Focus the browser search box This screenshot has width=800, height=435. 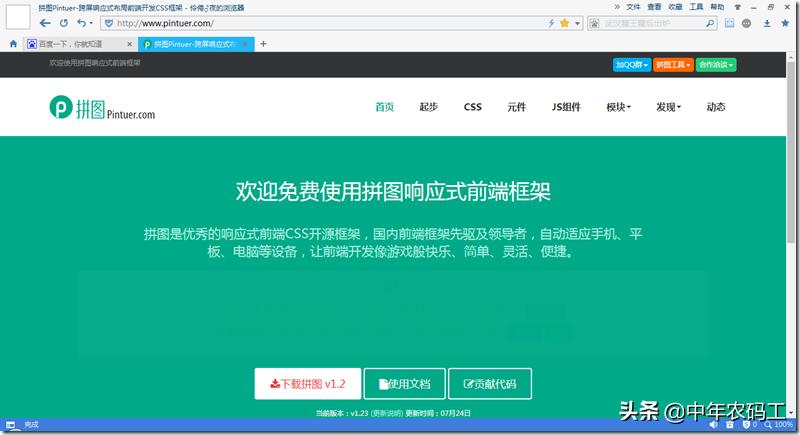coord(653,23)
